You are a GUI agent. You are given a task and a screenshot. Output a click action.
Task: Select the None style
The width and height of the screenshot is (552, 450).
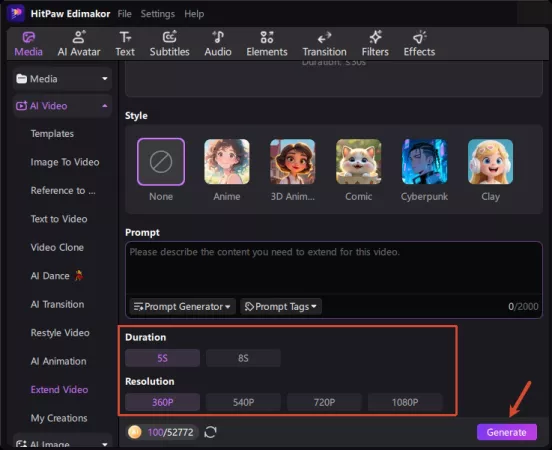coord(161,162)
